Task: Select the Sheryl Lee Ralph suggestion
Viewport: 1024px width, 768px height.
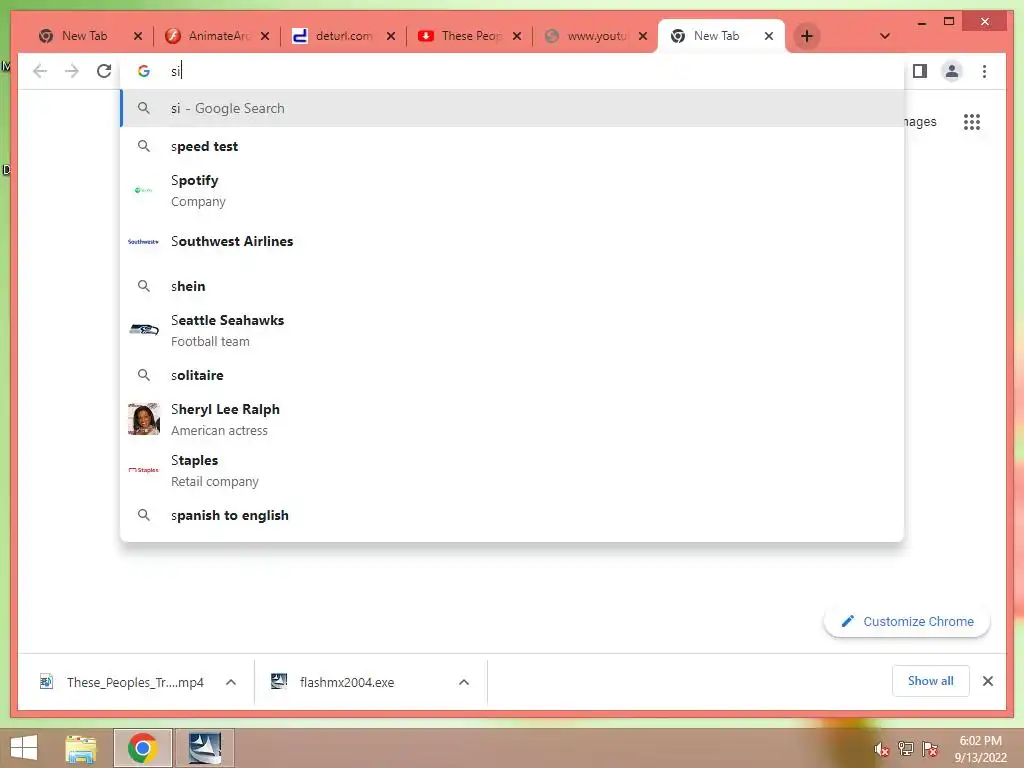Action: [512, 419]
